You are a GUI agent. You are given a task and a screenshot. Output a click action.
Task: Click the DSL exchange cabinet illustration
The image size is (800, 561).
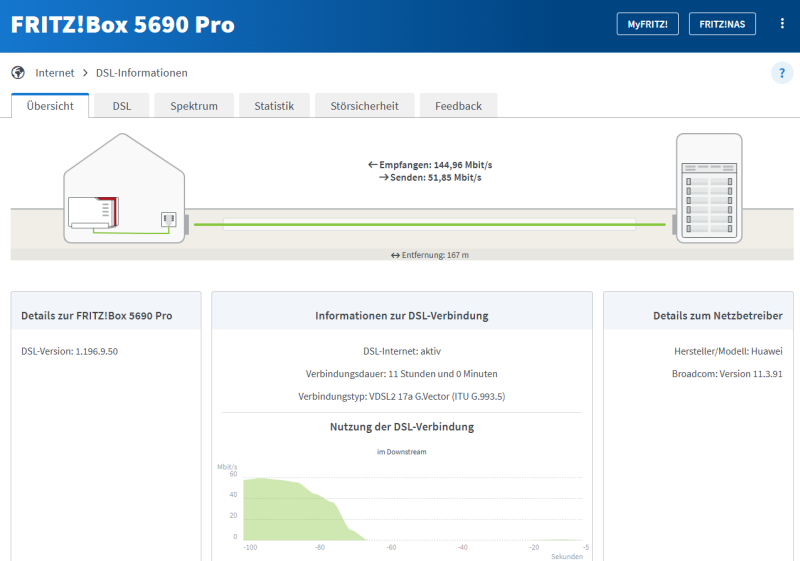710,188
